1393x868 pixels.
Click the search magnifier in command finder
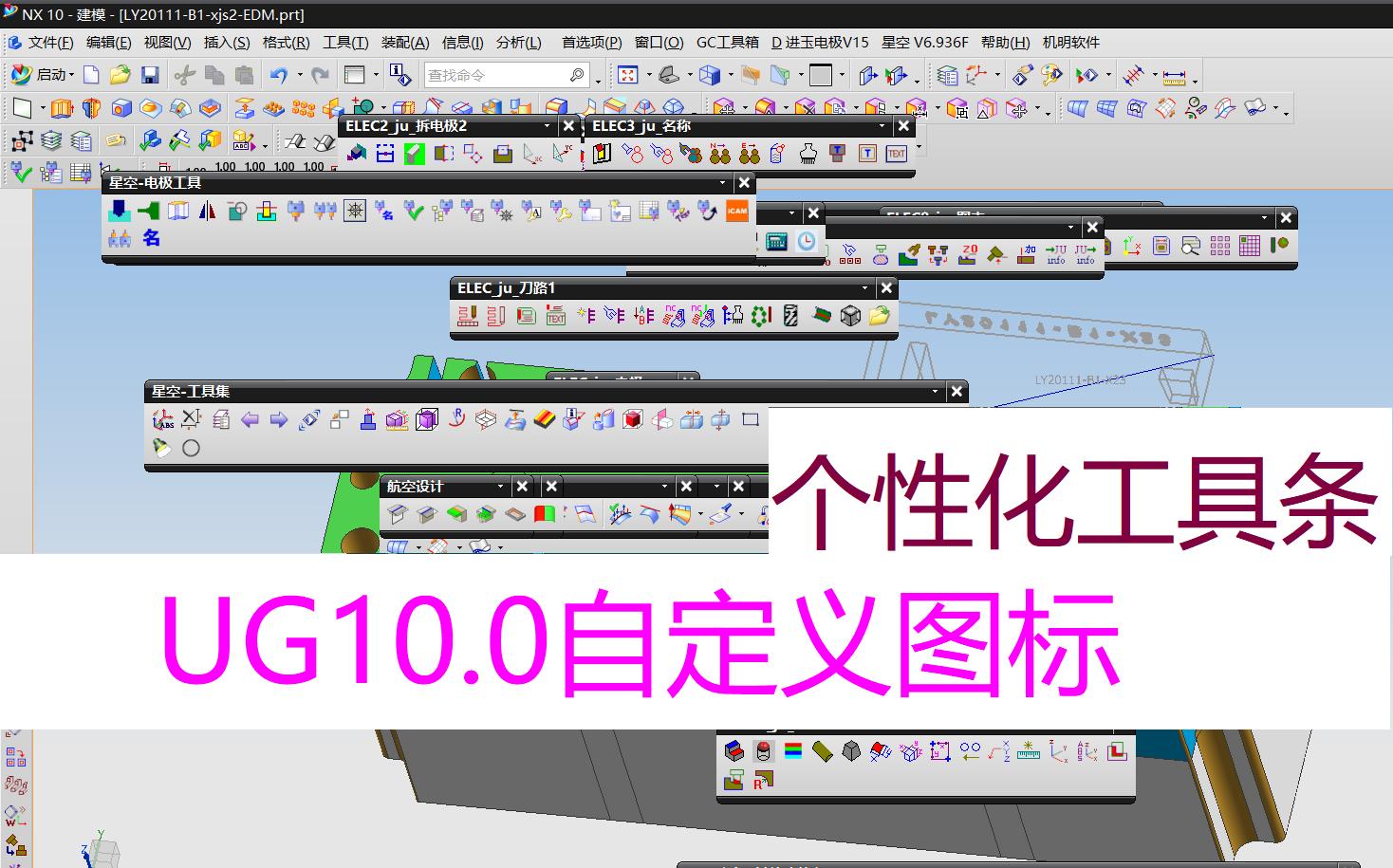pos(577,75)
